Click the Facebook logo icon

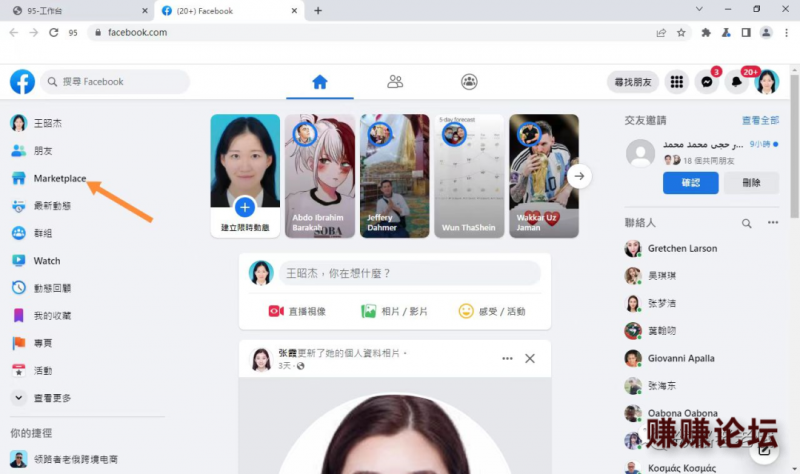(x=22, y=82)
